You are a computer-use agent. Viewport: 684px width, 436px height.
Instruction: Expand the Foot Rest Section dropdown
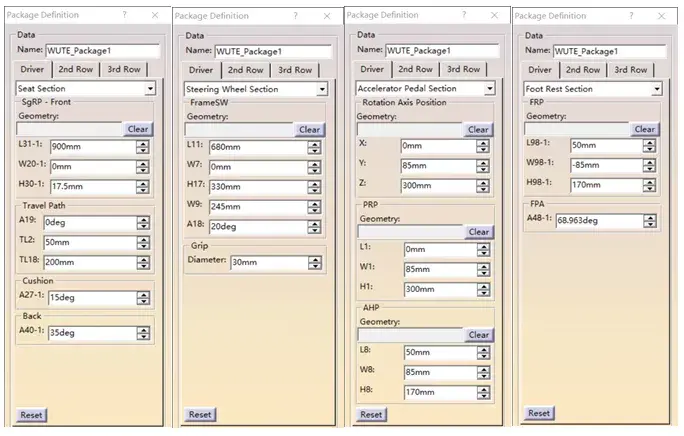point(656,89)
